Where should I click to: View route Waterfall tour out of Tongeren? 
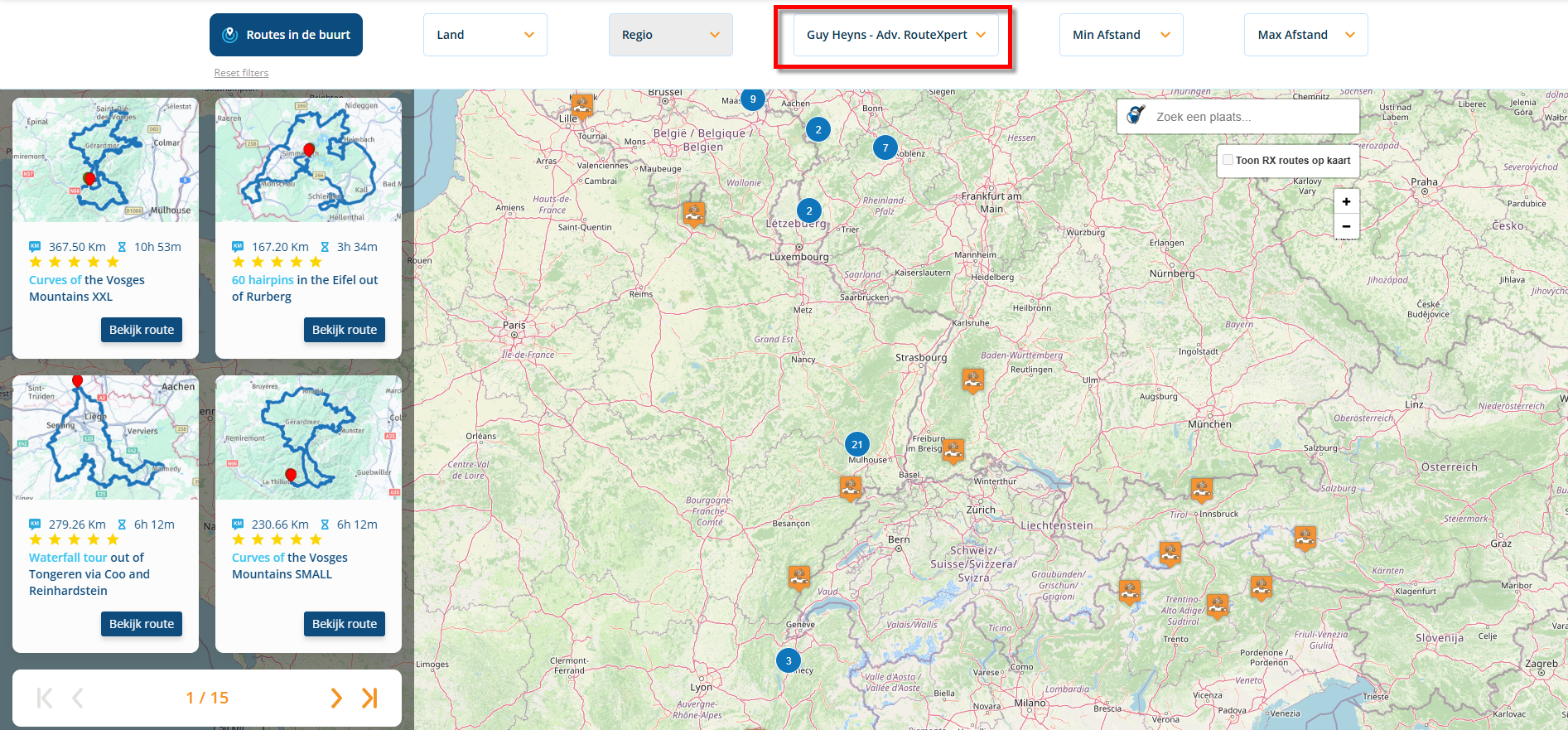(x=142, y=624)
